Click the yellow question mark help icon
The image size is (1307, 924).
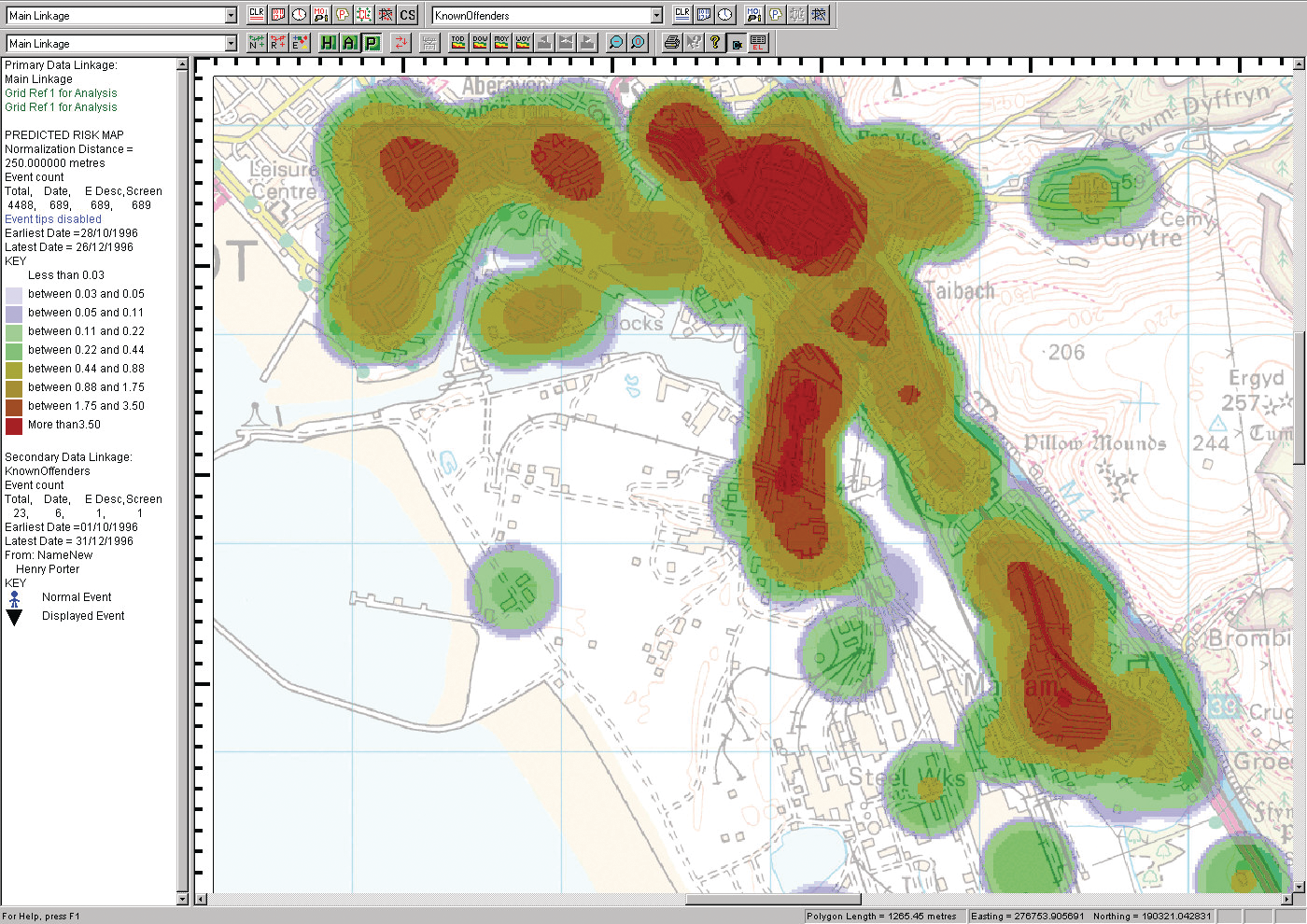point(714,43)
